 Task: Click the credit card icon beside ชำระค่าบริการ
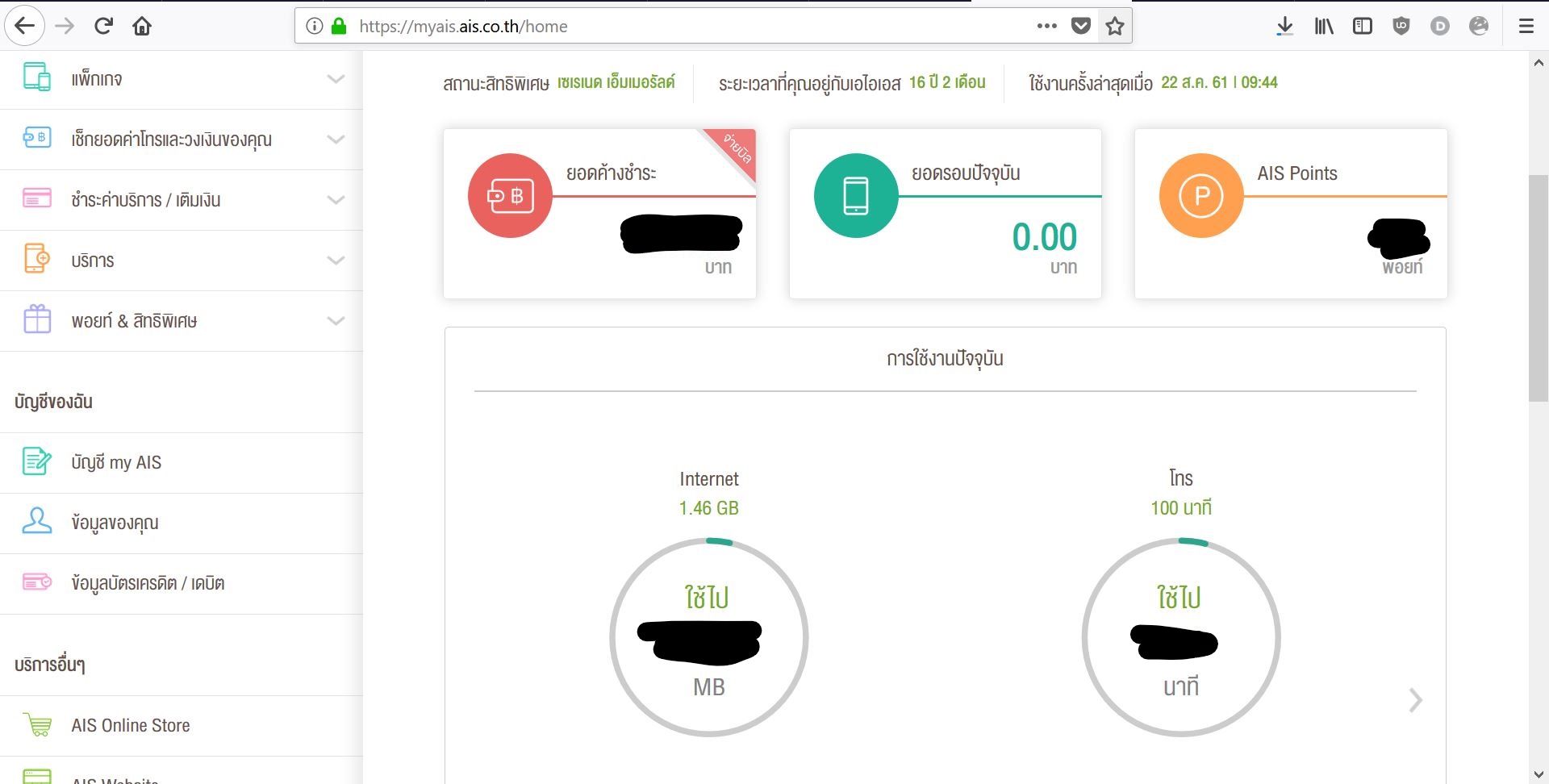point(37,198)
